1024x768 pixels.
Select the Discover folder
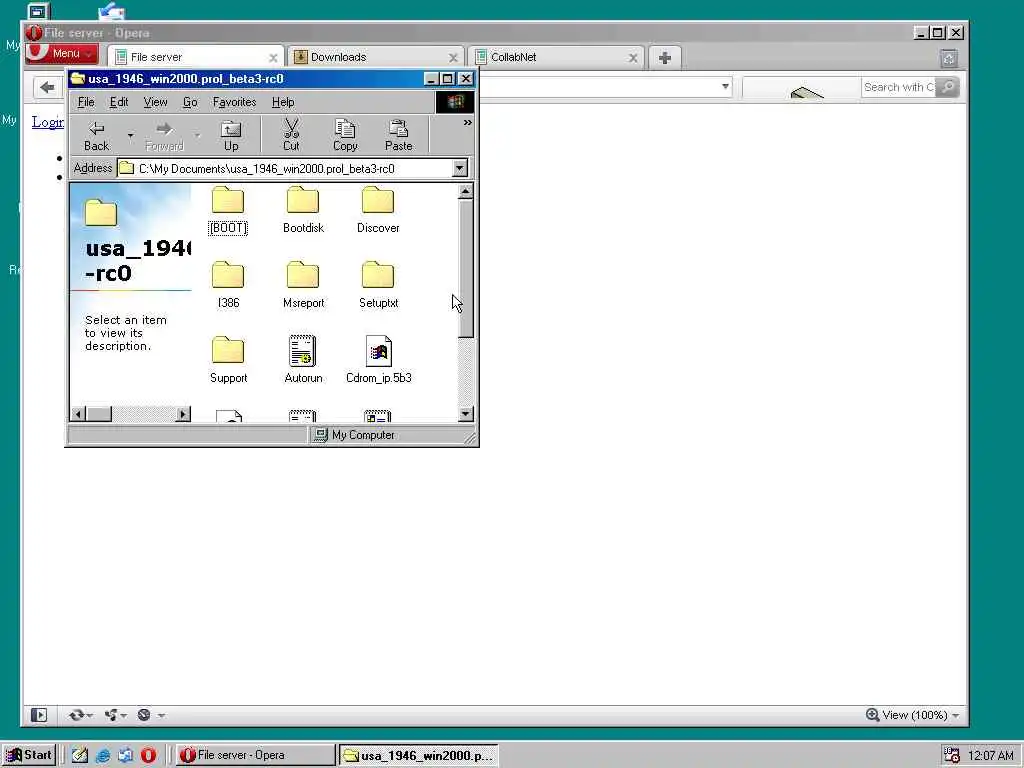378,211
